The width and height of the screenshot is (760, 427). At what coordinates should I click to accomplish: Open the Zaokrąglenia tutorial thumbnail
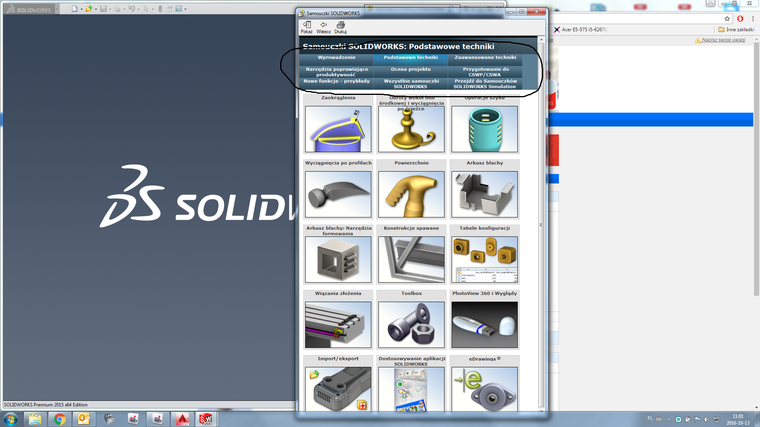click(338, 129)
